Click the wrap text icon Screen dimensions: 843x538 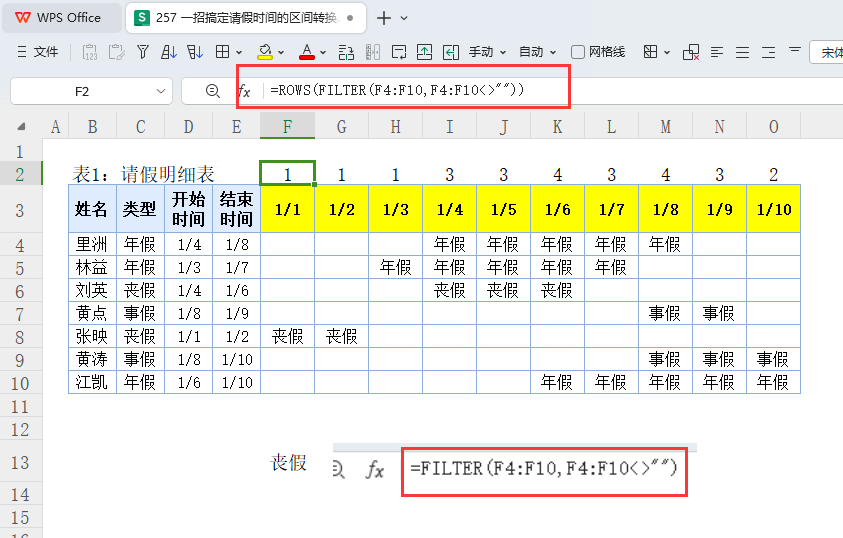(399, 52)
